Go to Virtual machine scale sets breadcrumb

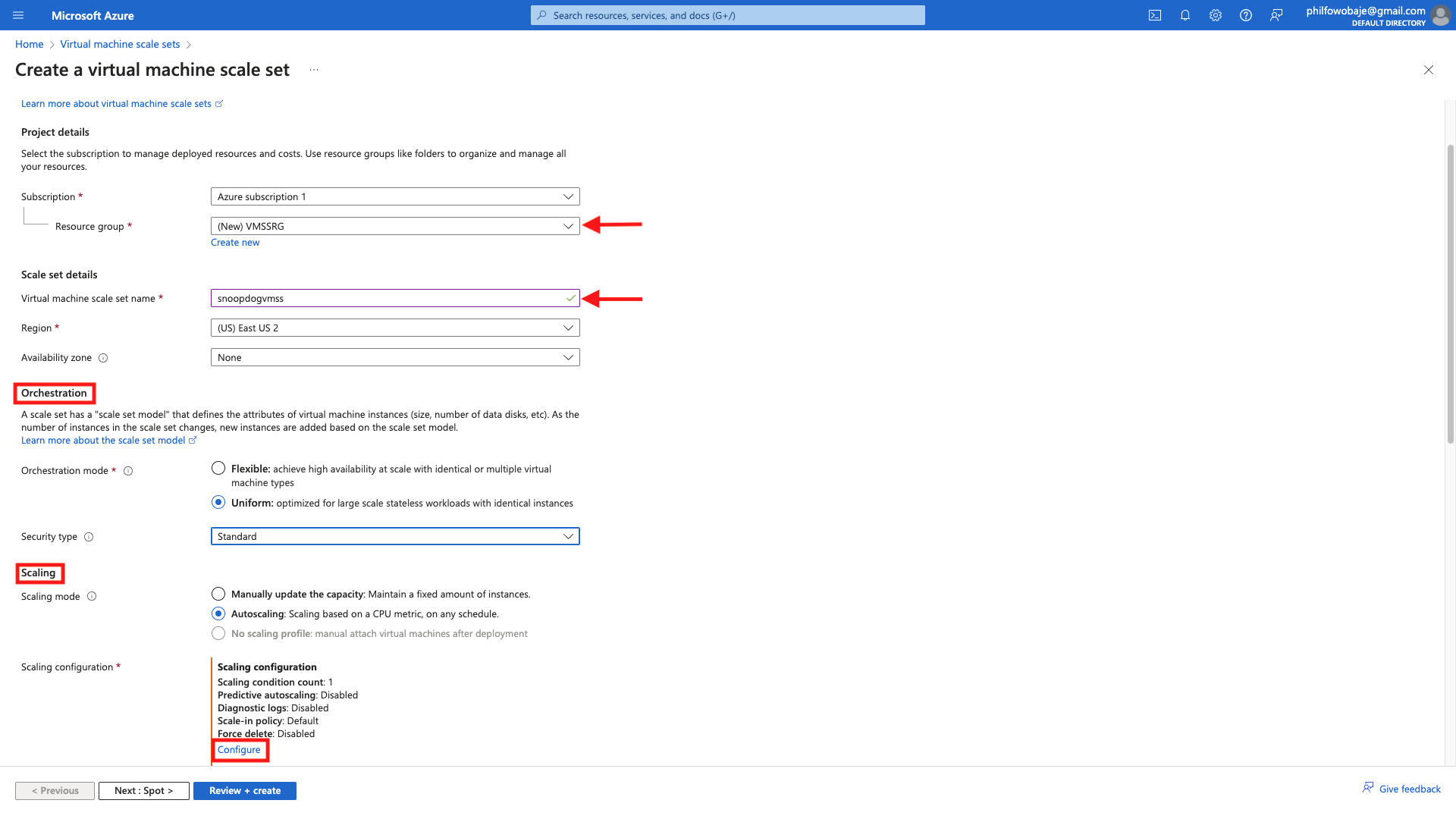(120, 44)
